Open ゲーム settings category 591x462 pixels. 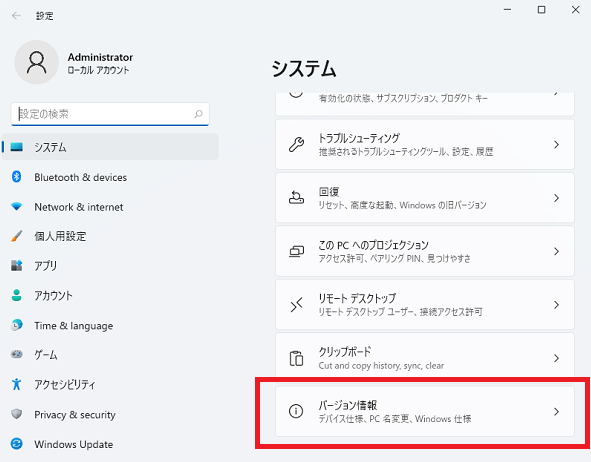click(x=110, y=355)
